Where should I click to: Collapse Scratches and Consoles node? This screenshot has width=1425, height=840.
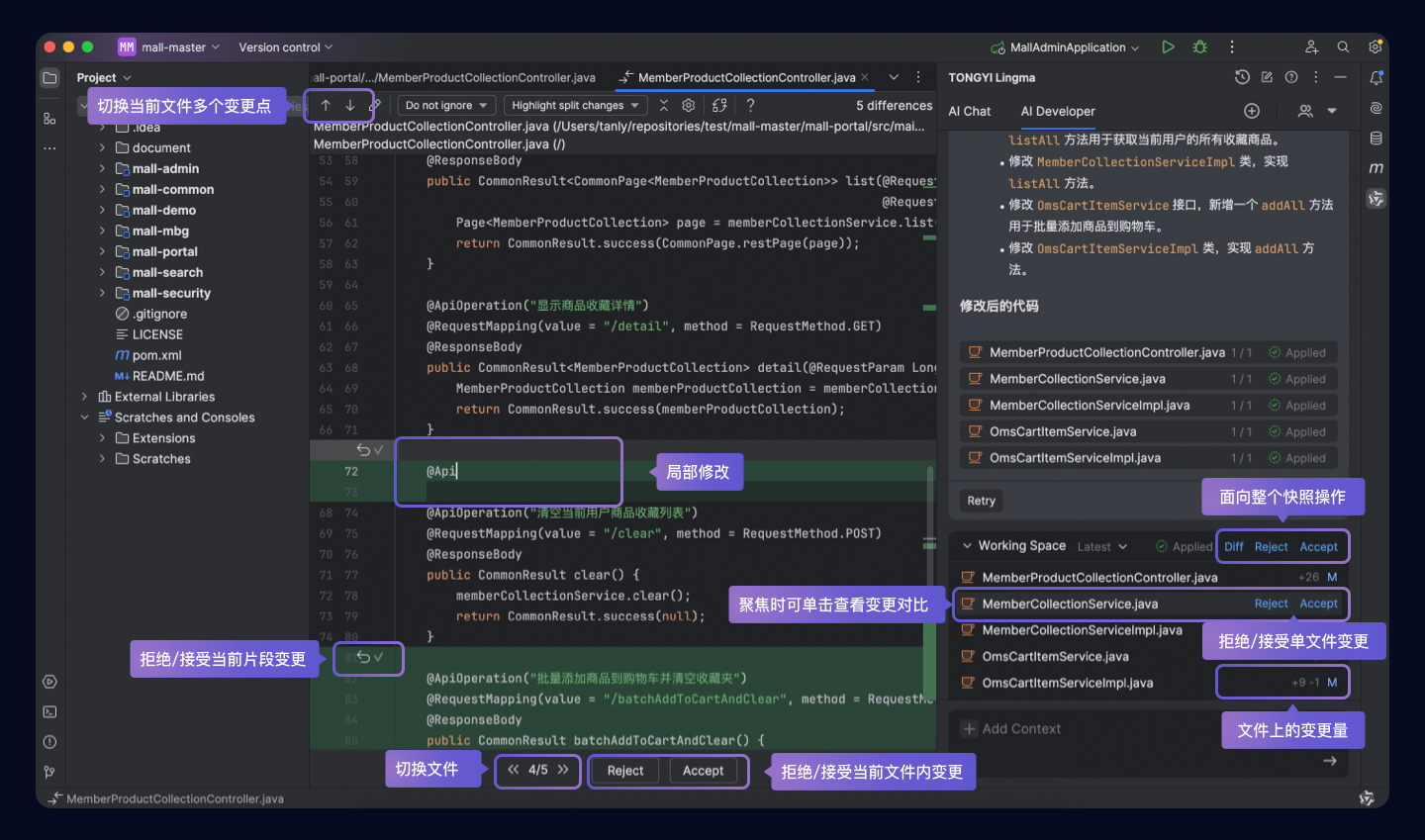(x=84, y=418)
